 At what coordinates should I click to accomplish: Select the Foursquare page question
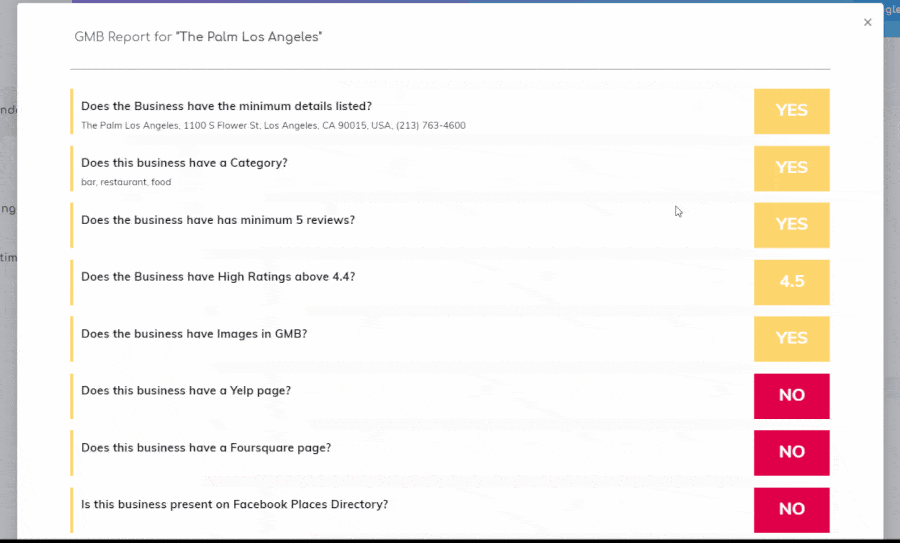pyautogui.click(x=205, y=448)
